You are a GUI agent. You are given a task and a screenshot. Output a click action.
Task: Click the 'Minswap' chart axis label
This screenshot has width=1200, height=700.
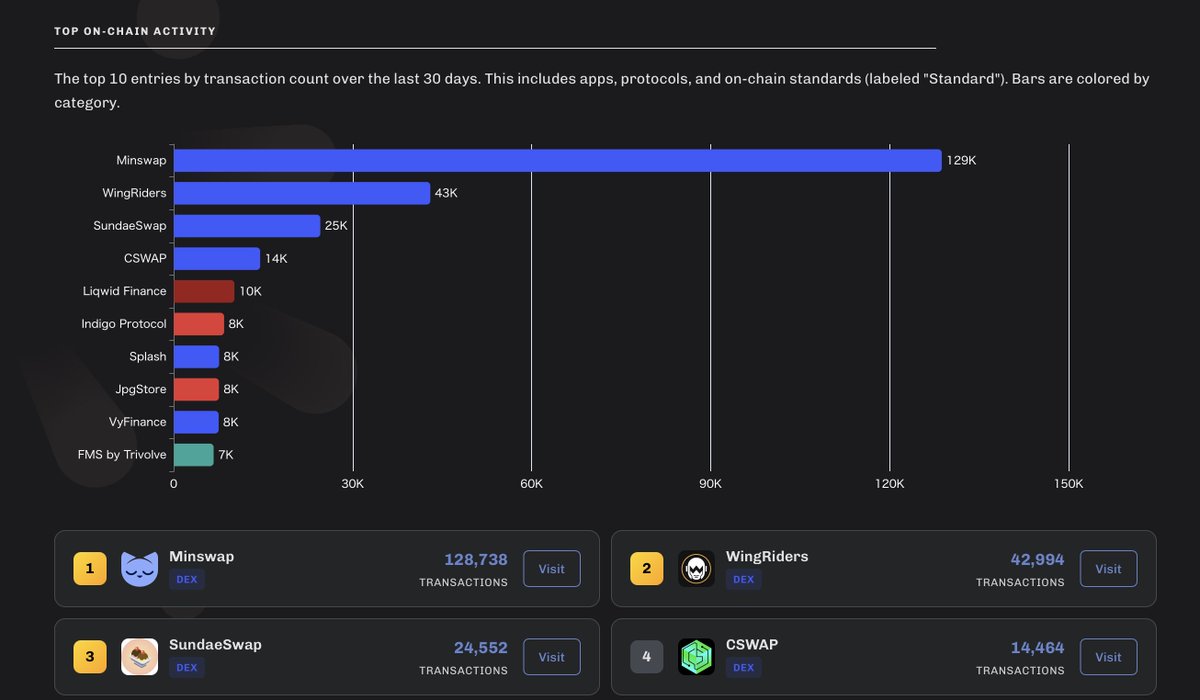(x=141, y=160)
